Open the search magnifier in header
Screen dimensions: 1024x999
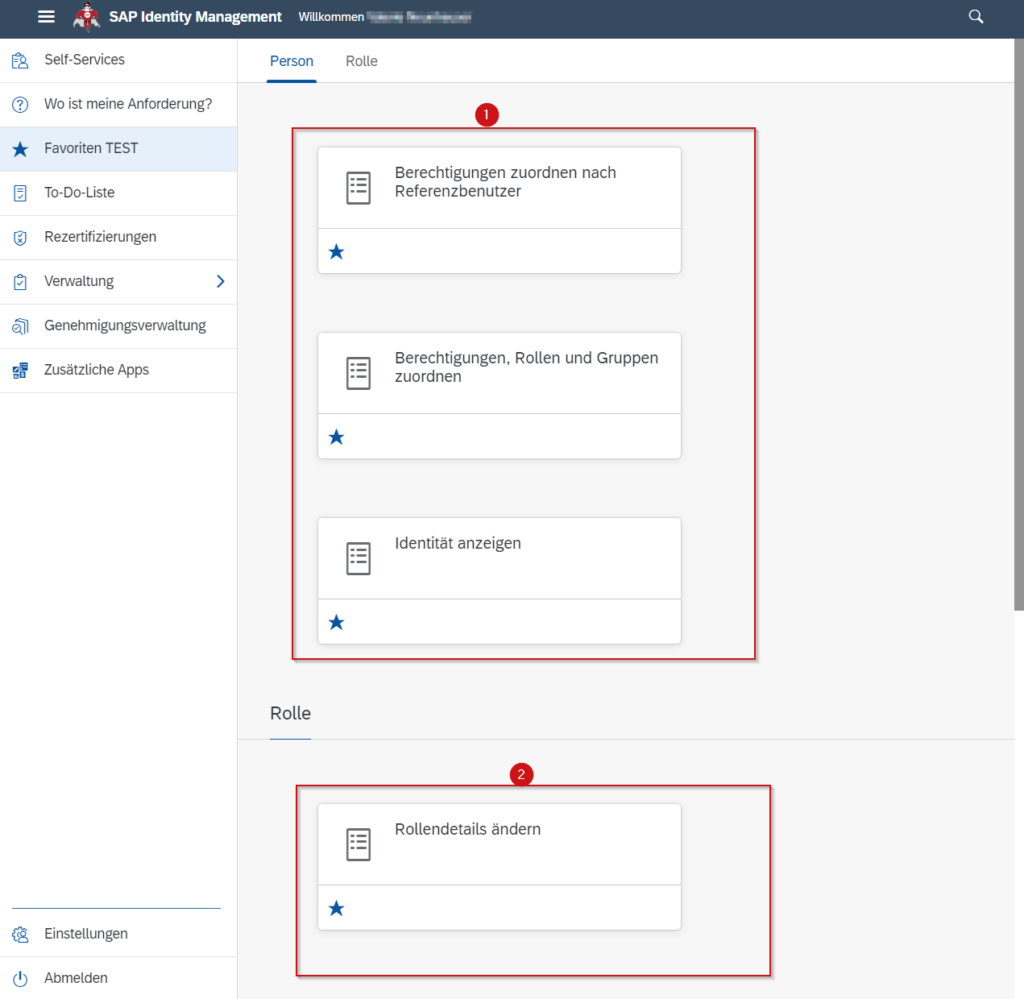[976, 17]
